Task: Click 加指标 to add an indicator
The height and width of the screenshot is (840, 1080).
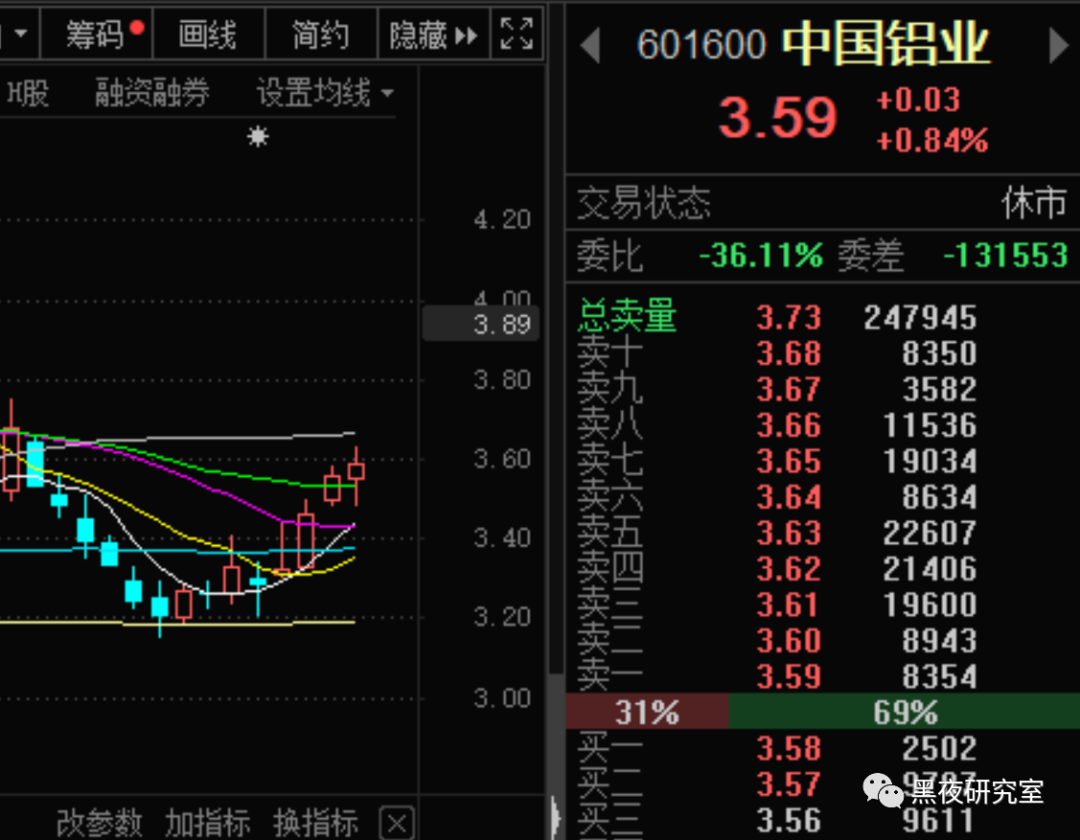Action: pyautogui.click(x=207, y=823)
